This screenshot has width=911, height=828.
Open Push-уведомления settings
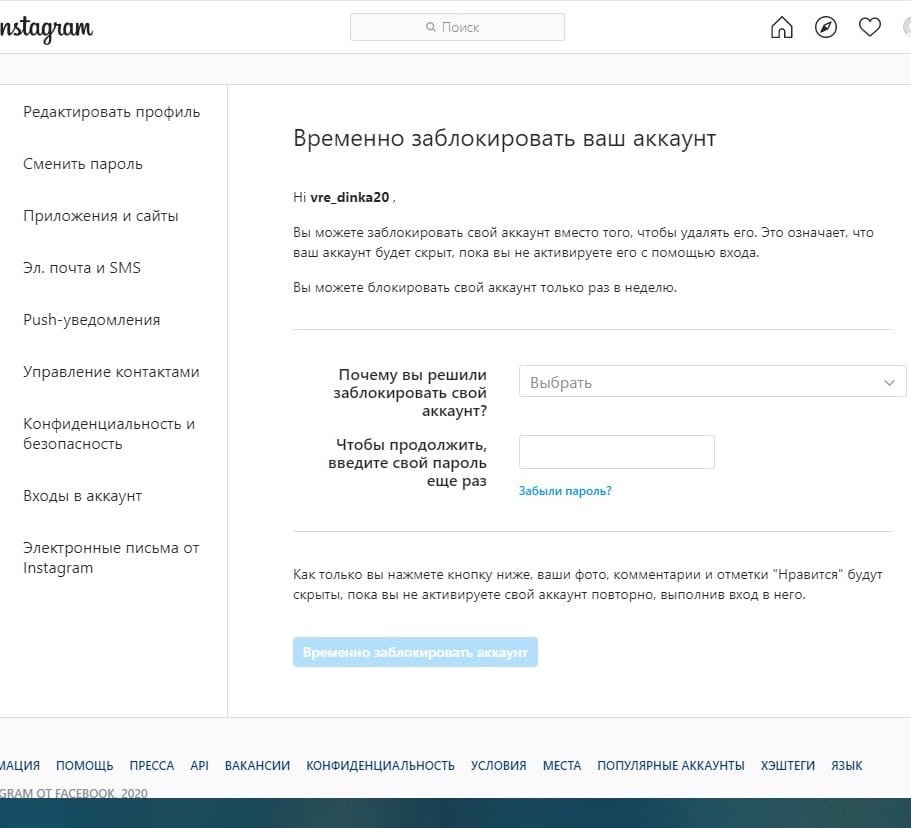click(91, 320)
